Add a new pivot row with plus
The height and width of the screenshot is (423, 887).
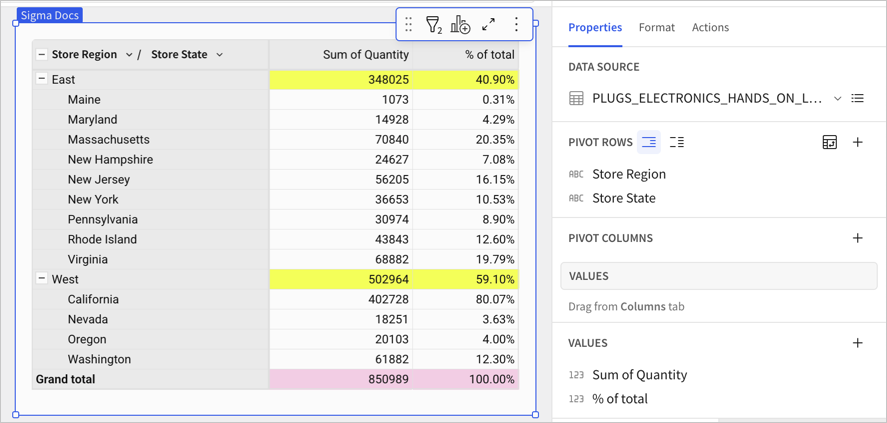click(x=858, y=143)
